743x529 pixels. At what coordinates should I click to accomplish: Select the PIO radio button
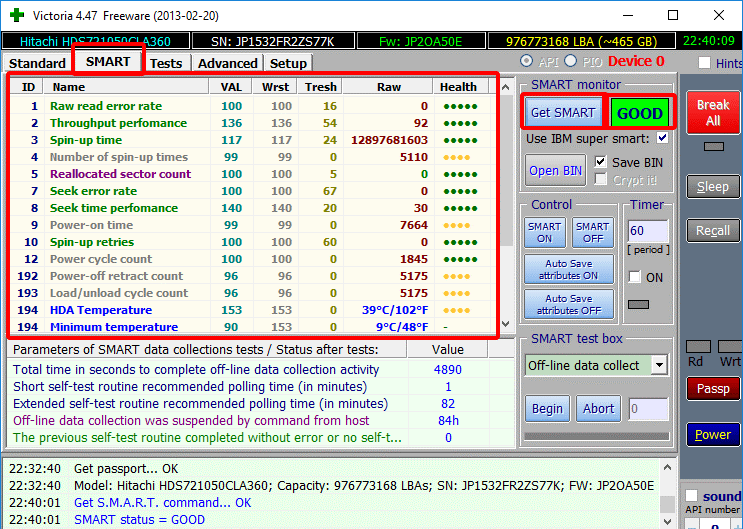(x=571, y=61)
